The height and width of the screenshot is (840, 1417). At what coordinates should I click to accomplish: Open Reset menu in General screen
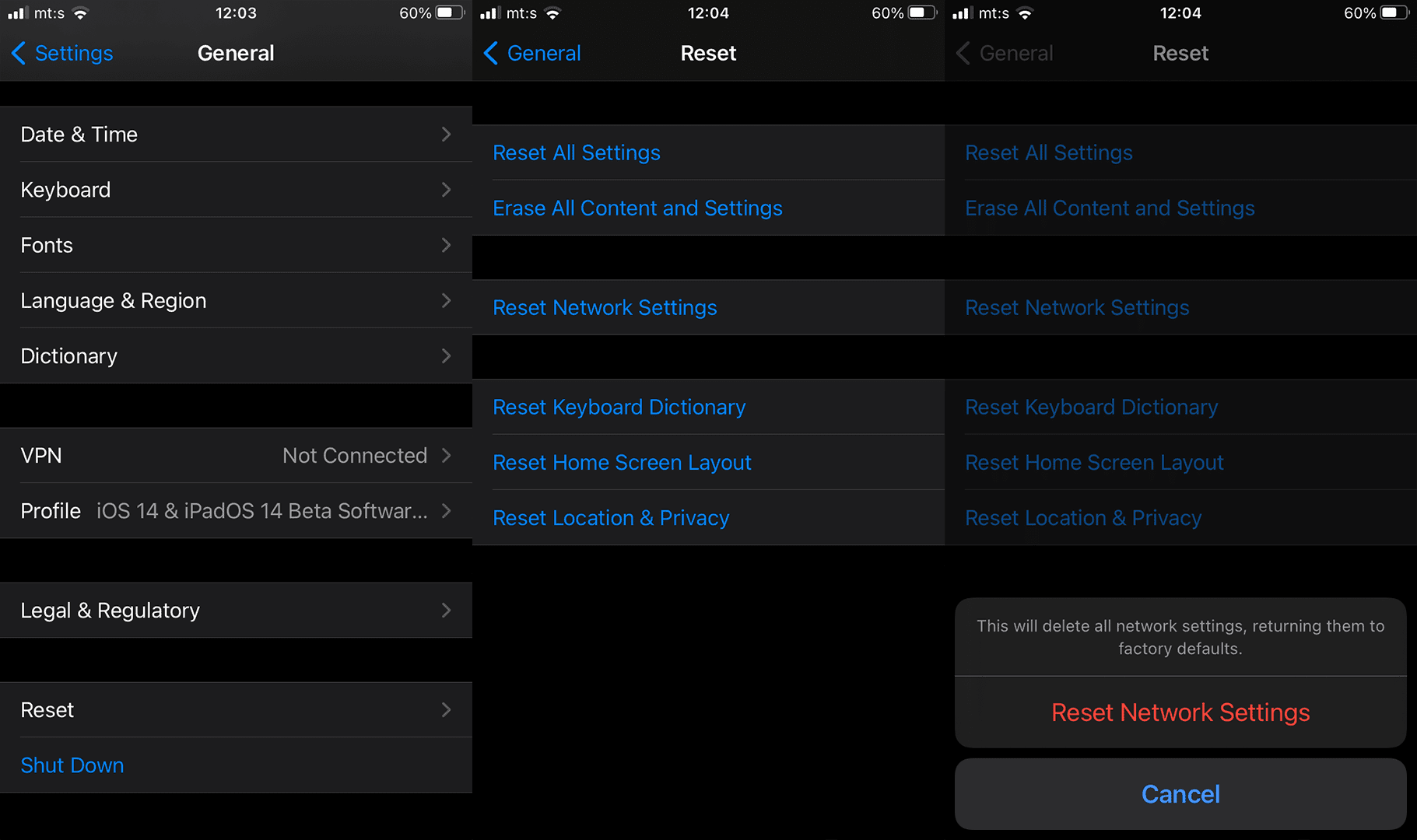(236, 709)
